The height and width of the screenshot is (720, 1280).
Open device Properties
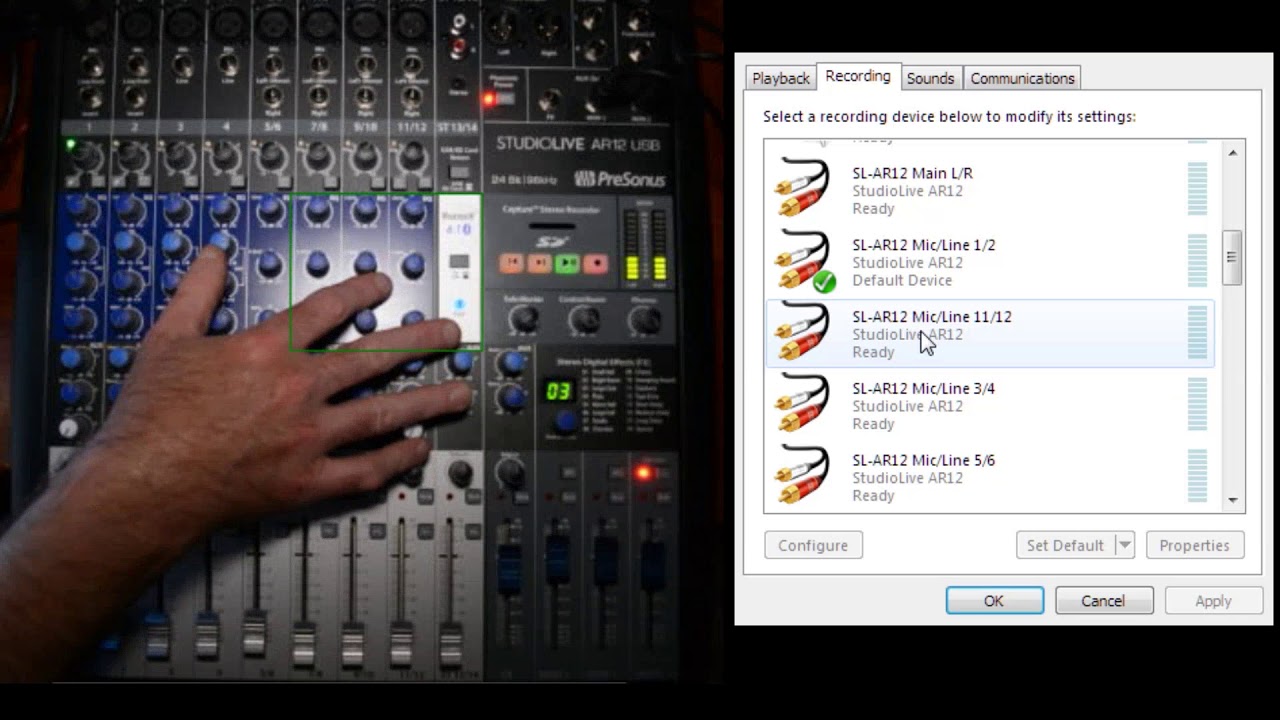(x=1194, y=545)
